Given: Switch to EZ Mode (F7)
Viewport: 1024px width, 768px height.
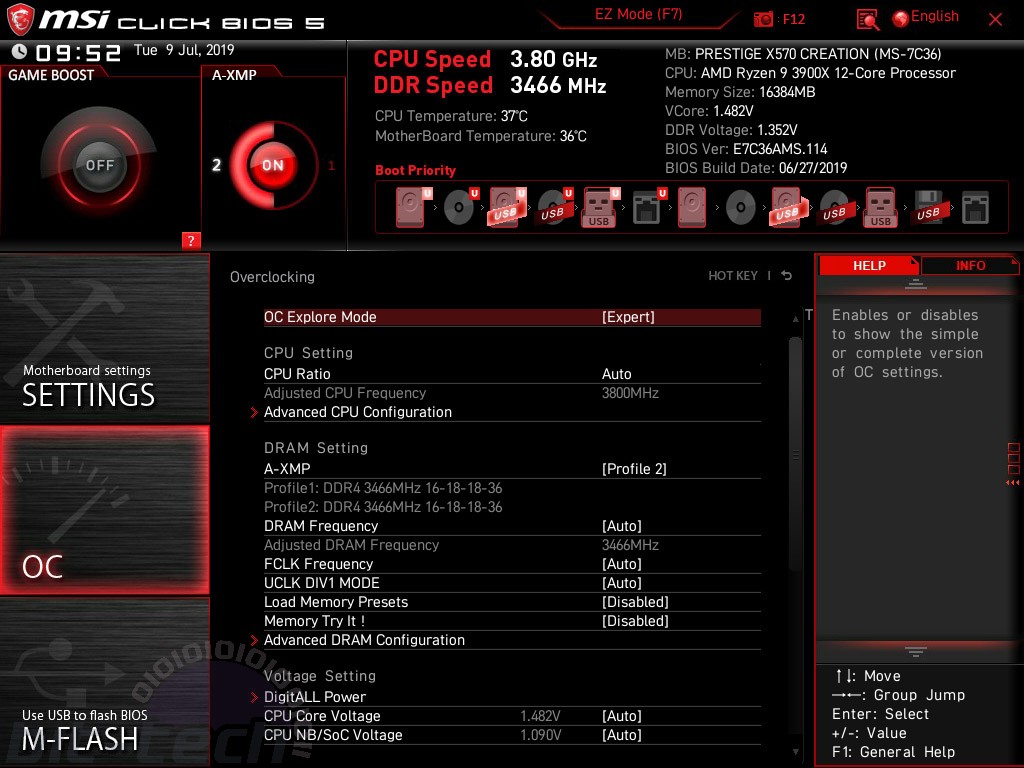Looking at the screenshot, I should coord(638,14).
